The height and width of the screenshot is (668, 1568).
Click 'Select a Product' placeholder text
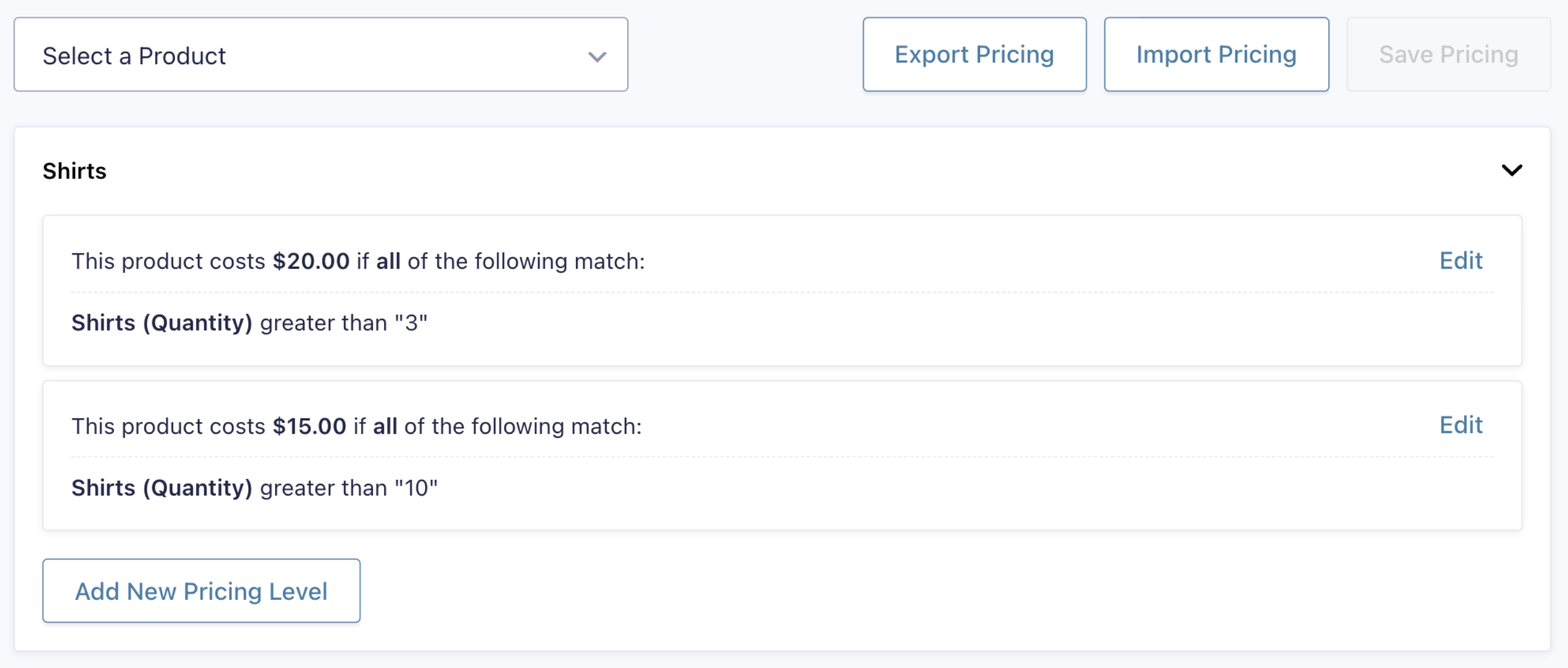pos(134,56)
